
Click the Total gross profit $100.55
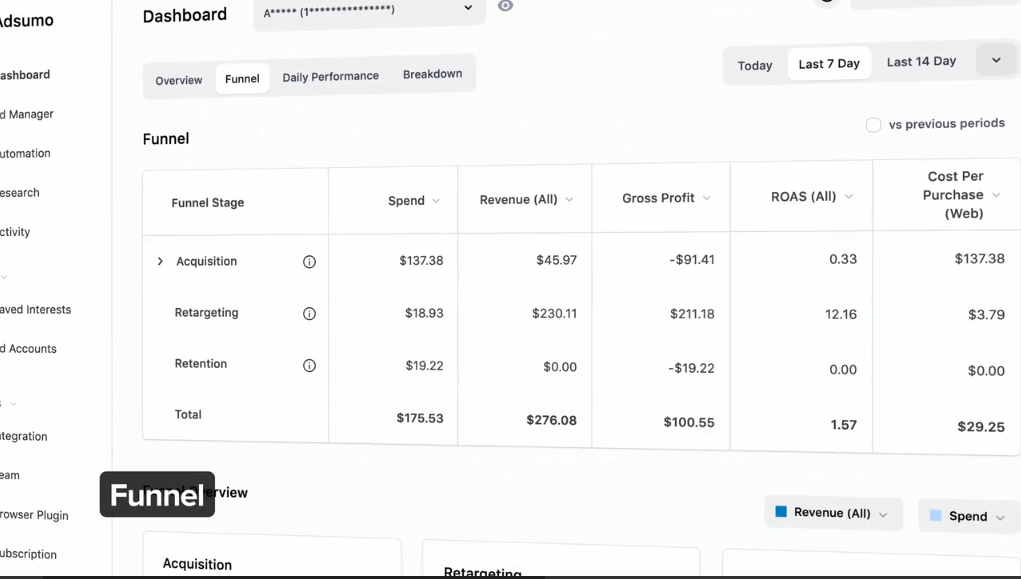click(689, 423)
